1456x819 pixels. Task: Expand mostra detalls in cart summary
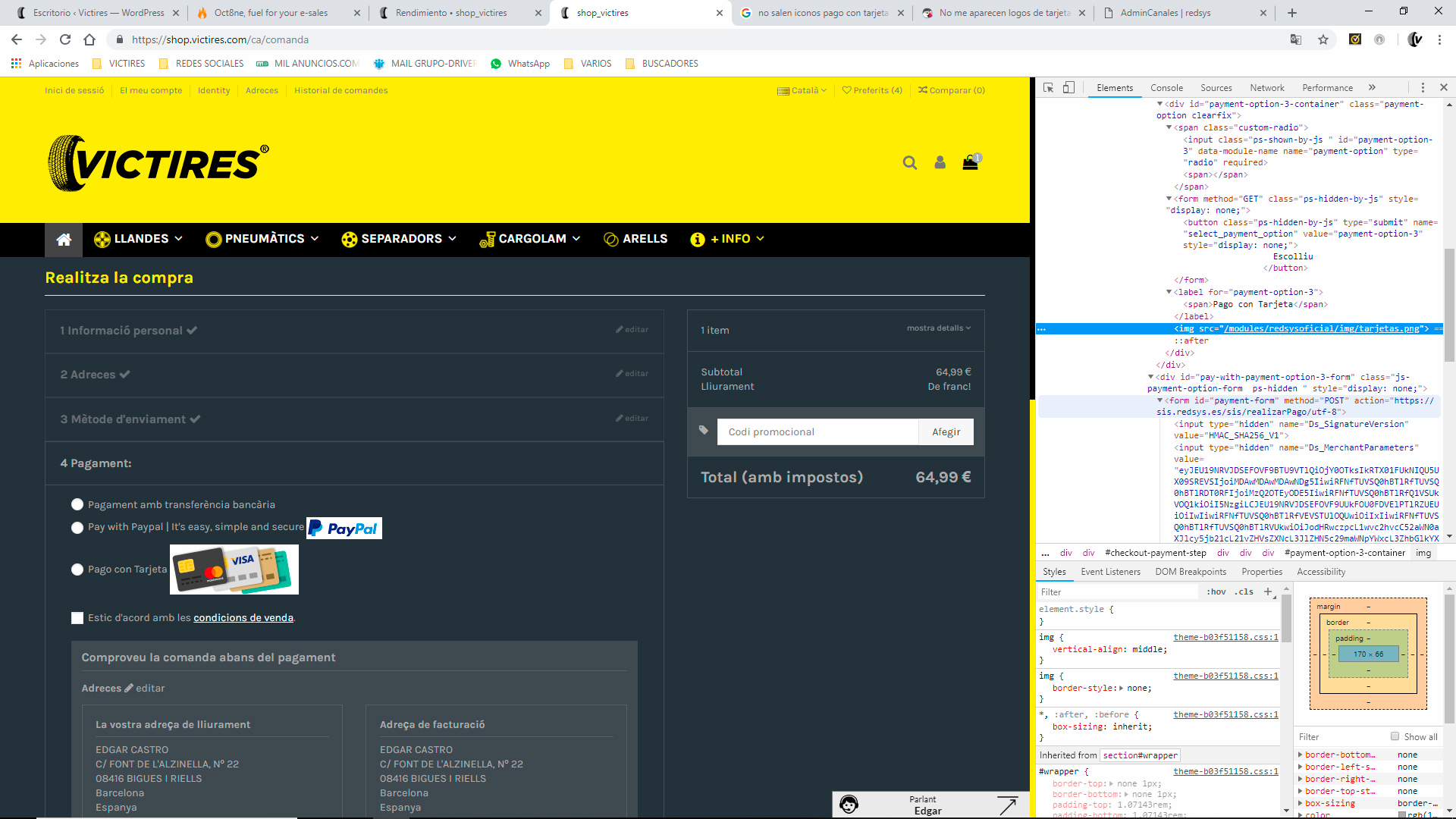pyautogui.click(x=938, y=328)
